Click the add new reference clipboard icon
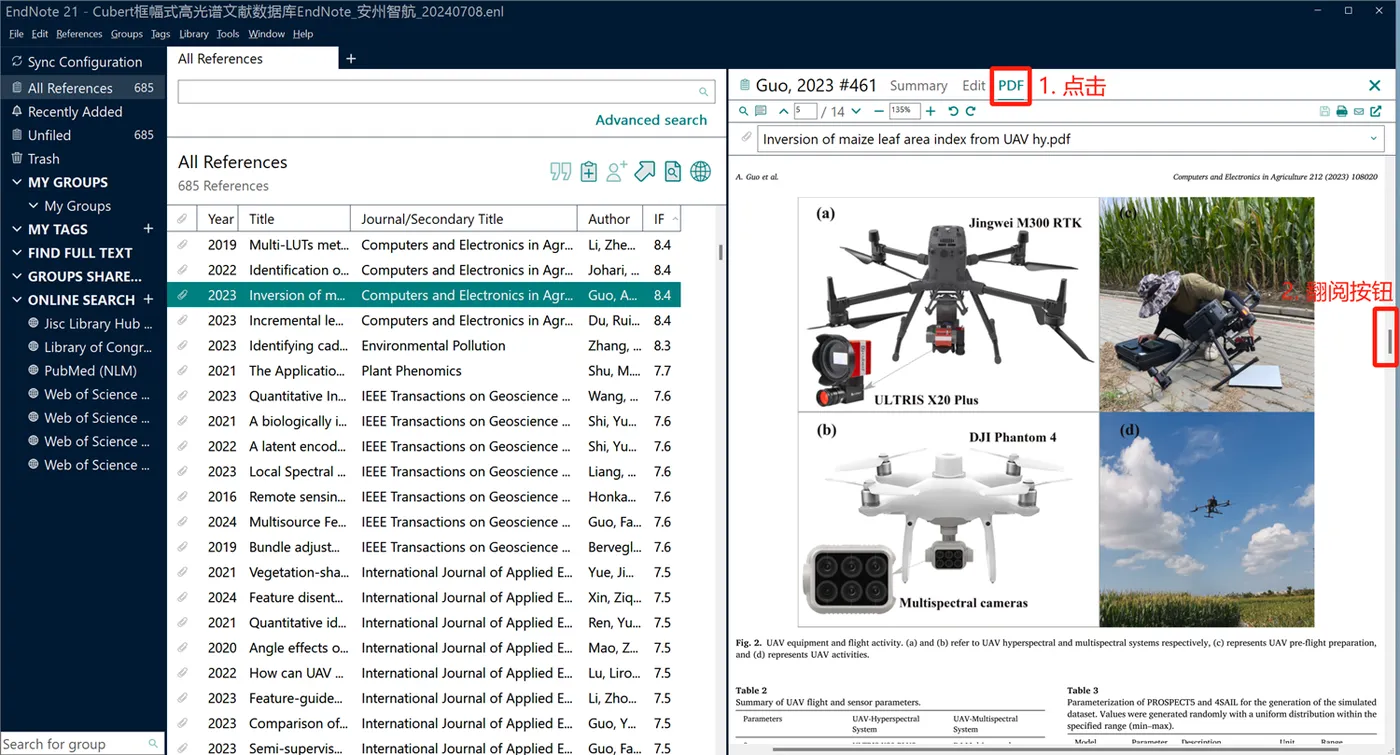Screen dimensions: 1400x755 pyautogui.click(x=589, y=172)
